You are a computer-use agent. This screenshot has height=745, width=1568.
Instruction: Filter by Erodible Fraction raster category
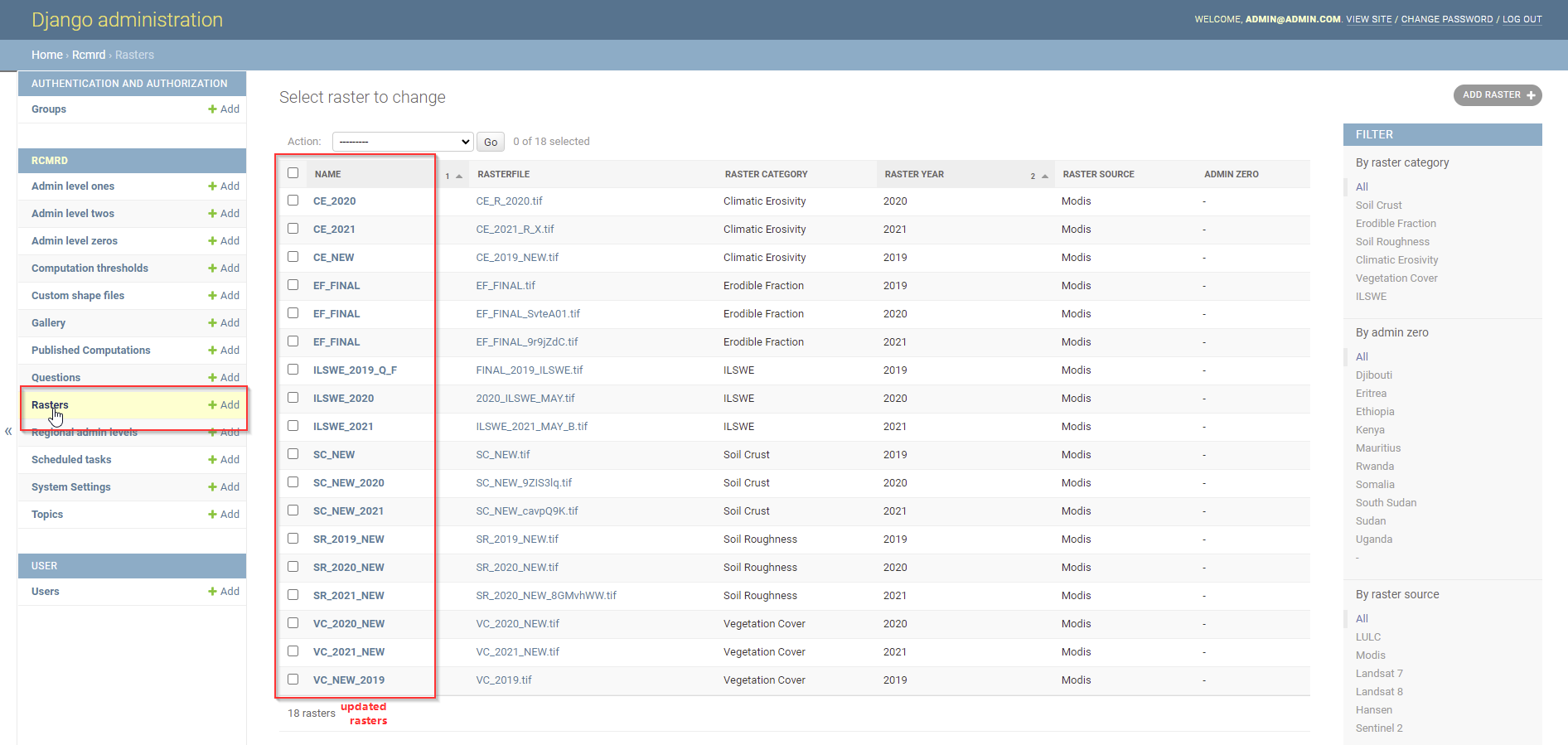tap(1396, 224)
